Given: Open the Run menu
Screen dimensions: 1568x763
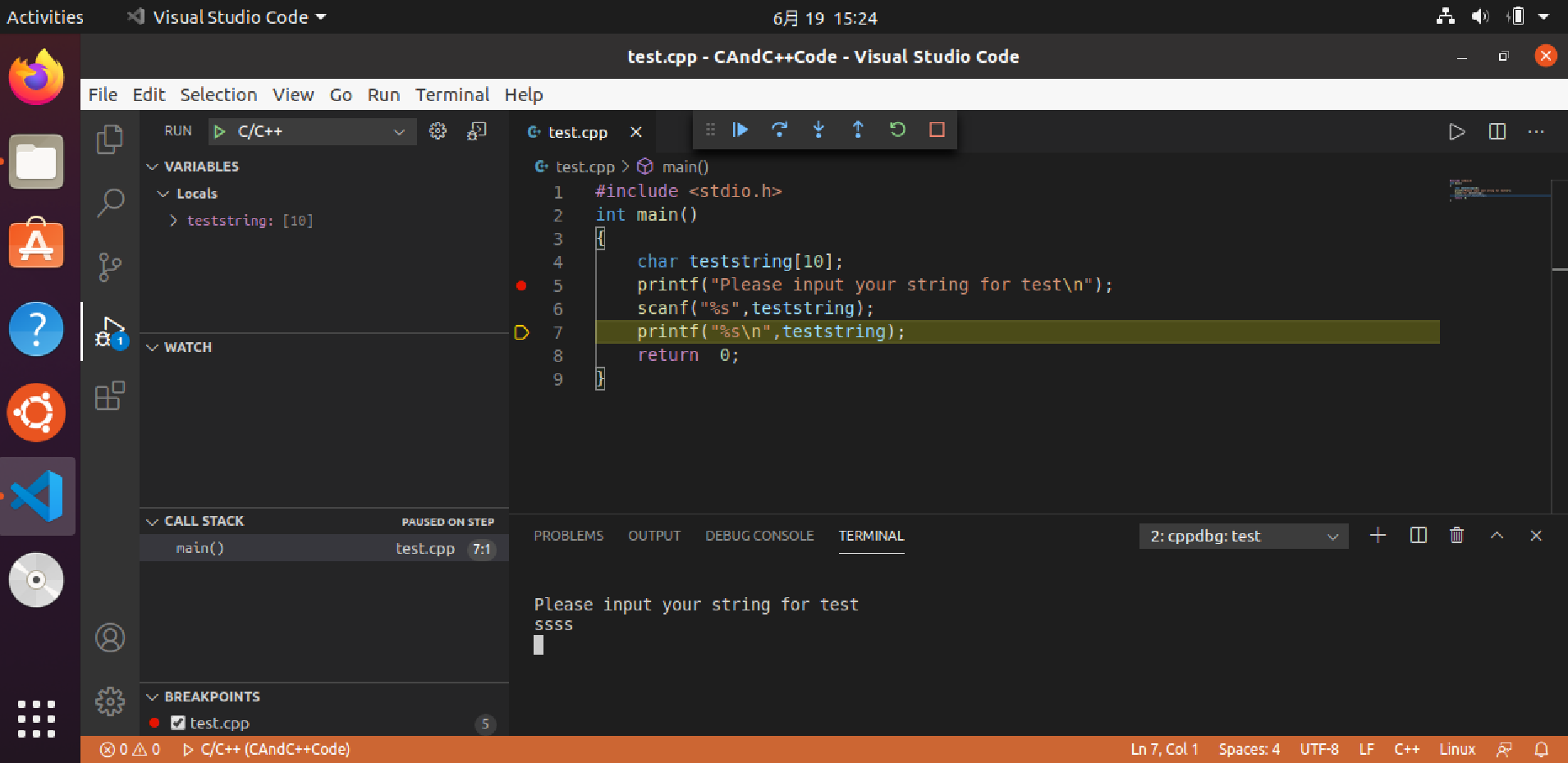Looking at the screenshot, I should [x=383, y=94].
